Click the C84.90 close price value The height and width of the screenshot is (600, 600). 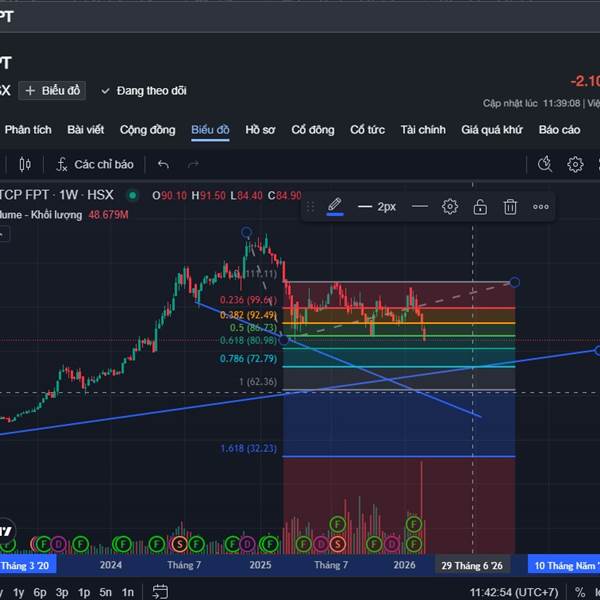[284, 196]
